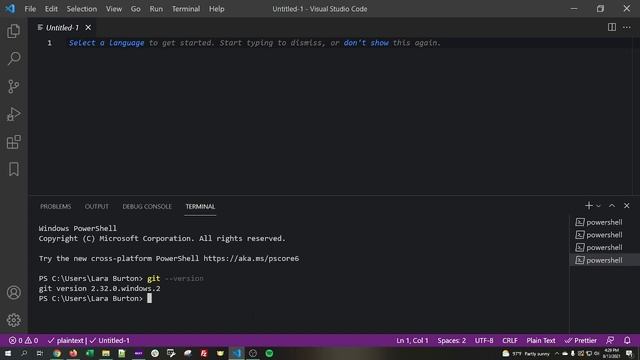Open Windows Action Center notifications
The width and height of the screenshot is (640, 360).
click(x=629, y=353)
